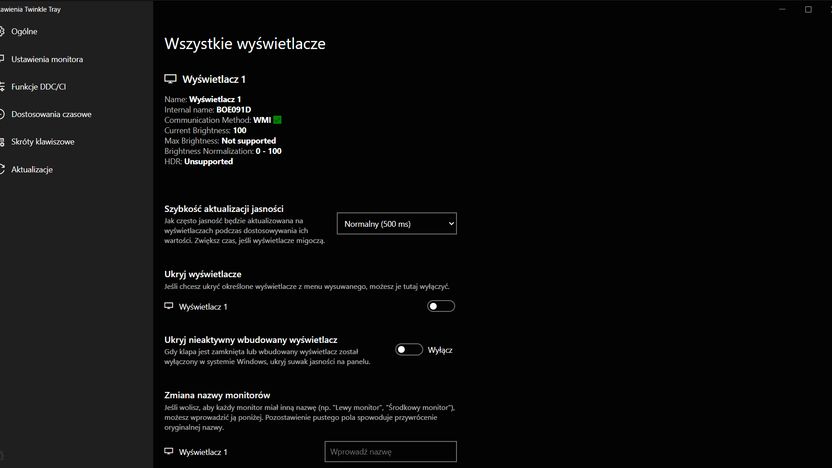Click the Wyłącz label beside the toggle
Viewport: 832px width, 468px height.
coord(440,350)
